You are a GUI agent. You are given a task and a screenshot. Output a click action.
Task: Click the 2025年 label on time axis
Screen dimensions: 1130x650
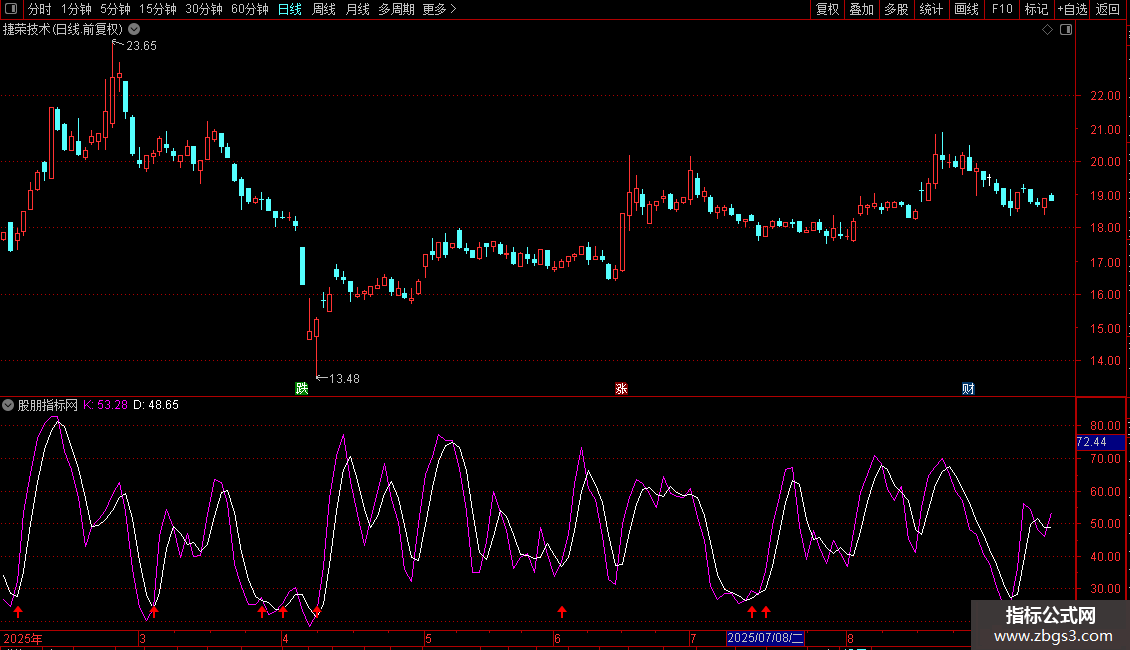point(23,638)
